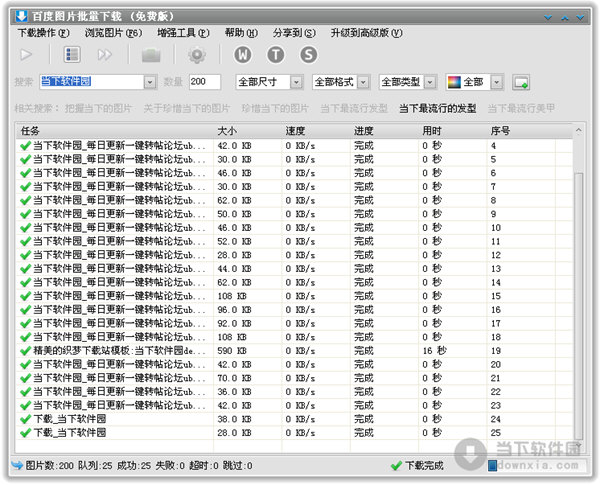600x485 pixels.
Task: Sort by the 任务 column header
Action: tap(115, 131)
